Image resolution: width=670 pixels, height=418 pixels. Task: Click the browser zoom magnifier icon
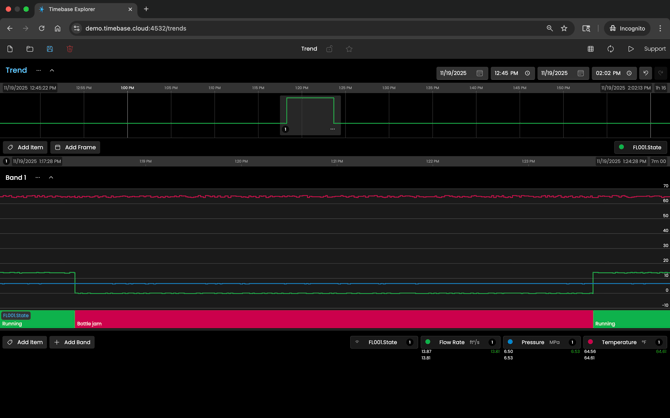point(550,28)
